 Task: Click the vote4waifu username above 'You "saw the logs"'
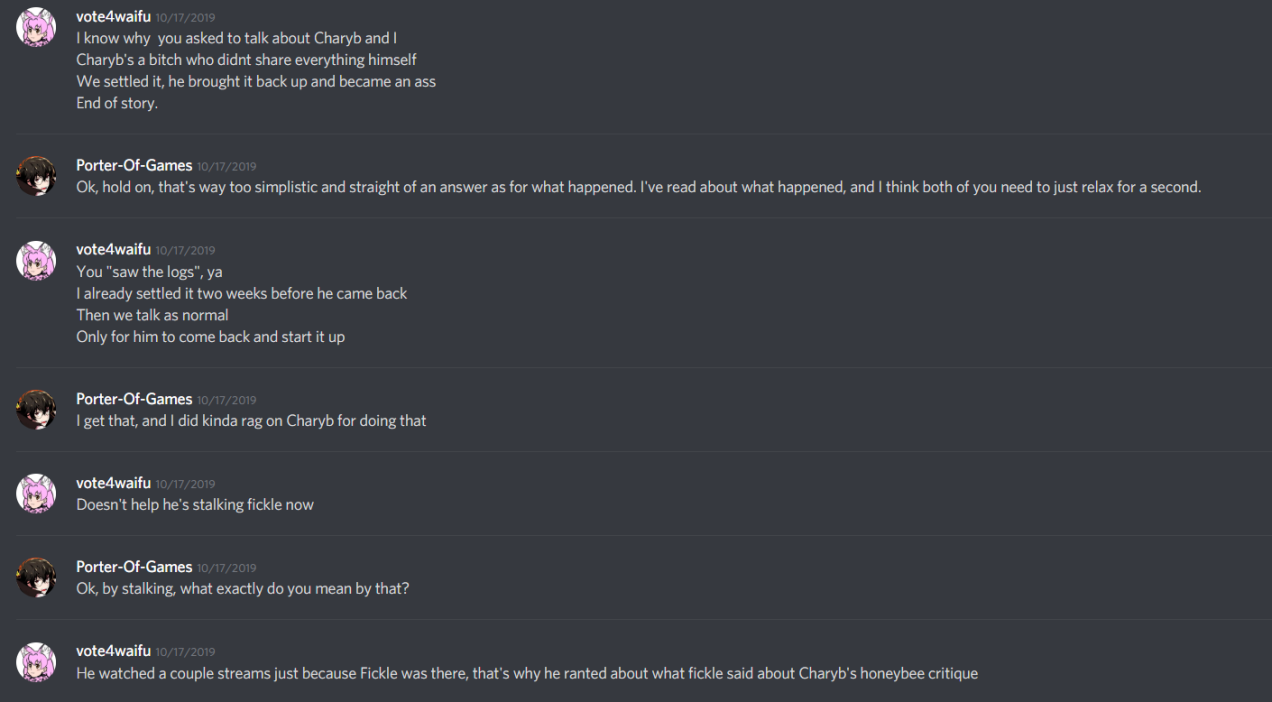113,249
